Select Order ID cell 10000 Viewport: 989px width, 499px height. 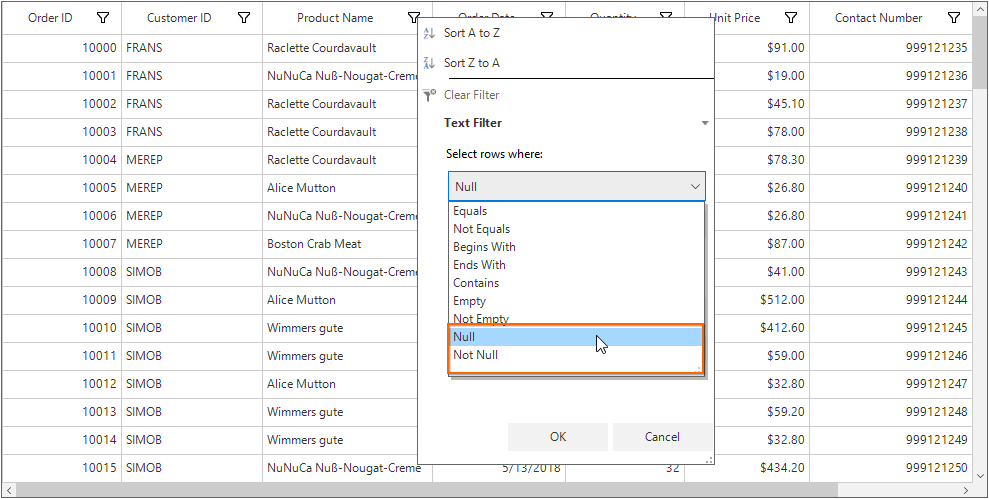62,48
